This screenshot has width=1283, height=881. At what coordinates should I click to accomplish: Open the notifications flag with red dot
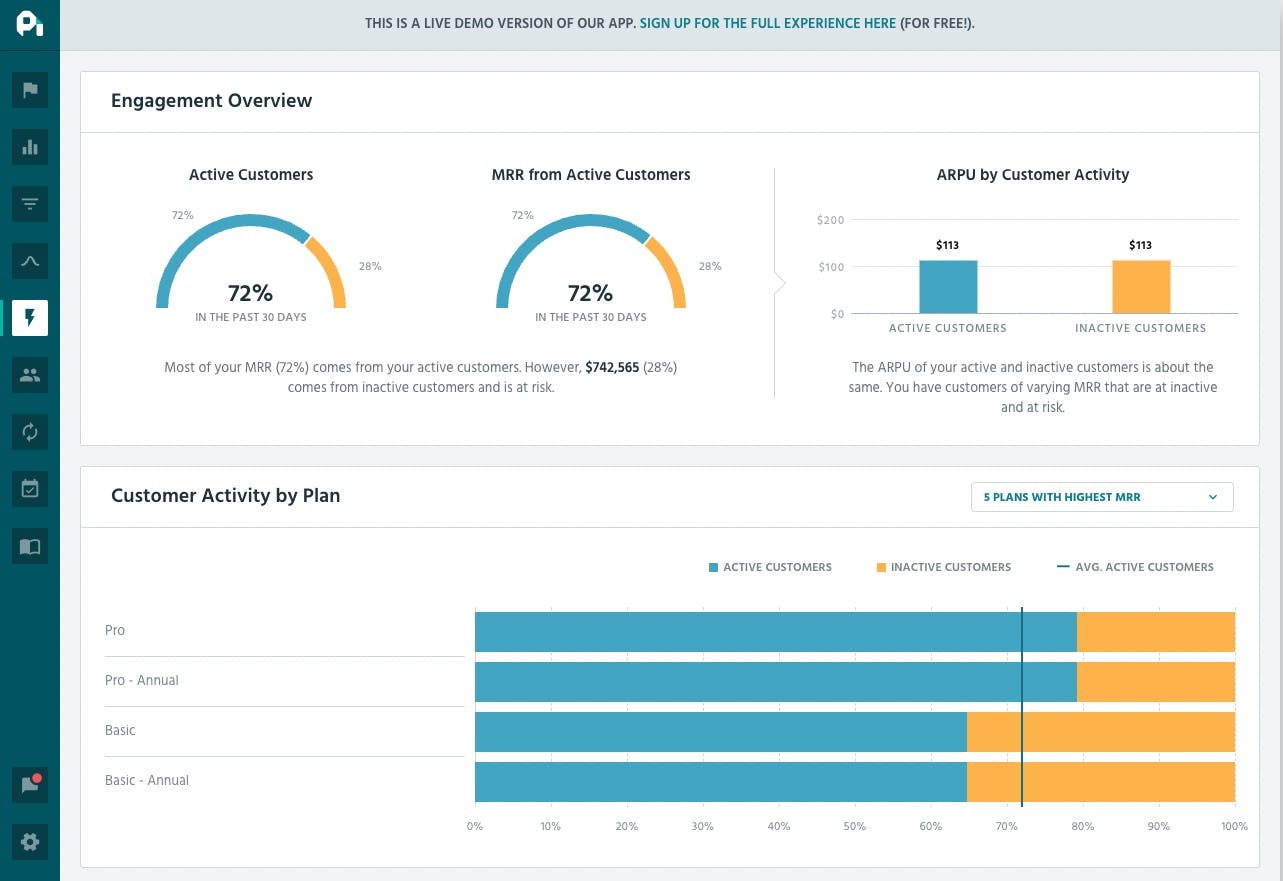coord(30,785)
